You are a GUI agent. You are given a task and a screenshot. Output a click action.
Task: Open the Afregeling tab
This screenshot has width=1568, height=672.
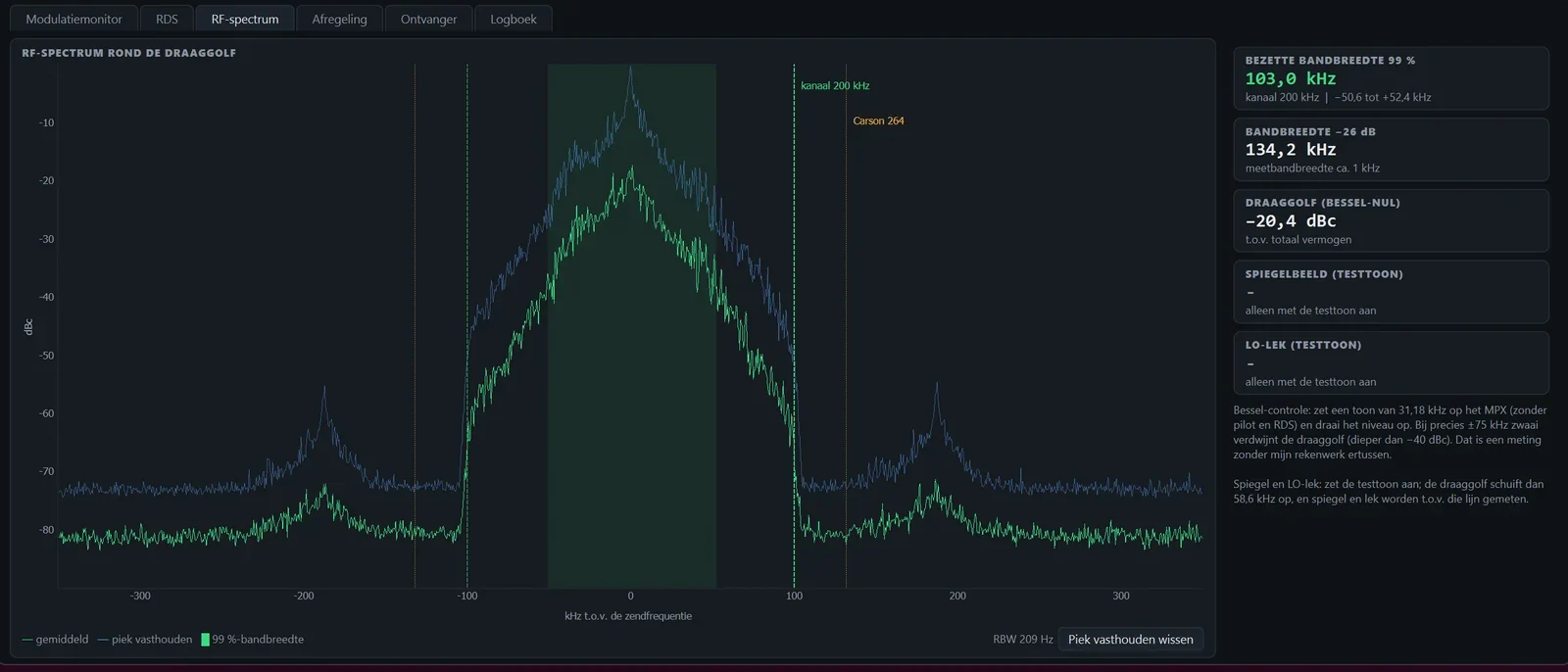click(339, 19)
